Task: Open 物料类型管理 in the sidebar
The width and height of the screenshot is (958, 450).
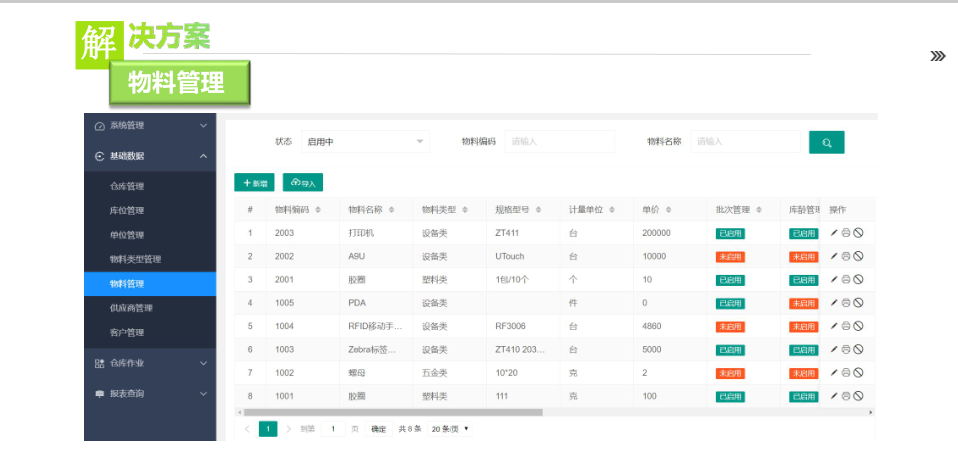Action: tap(150, 259)
